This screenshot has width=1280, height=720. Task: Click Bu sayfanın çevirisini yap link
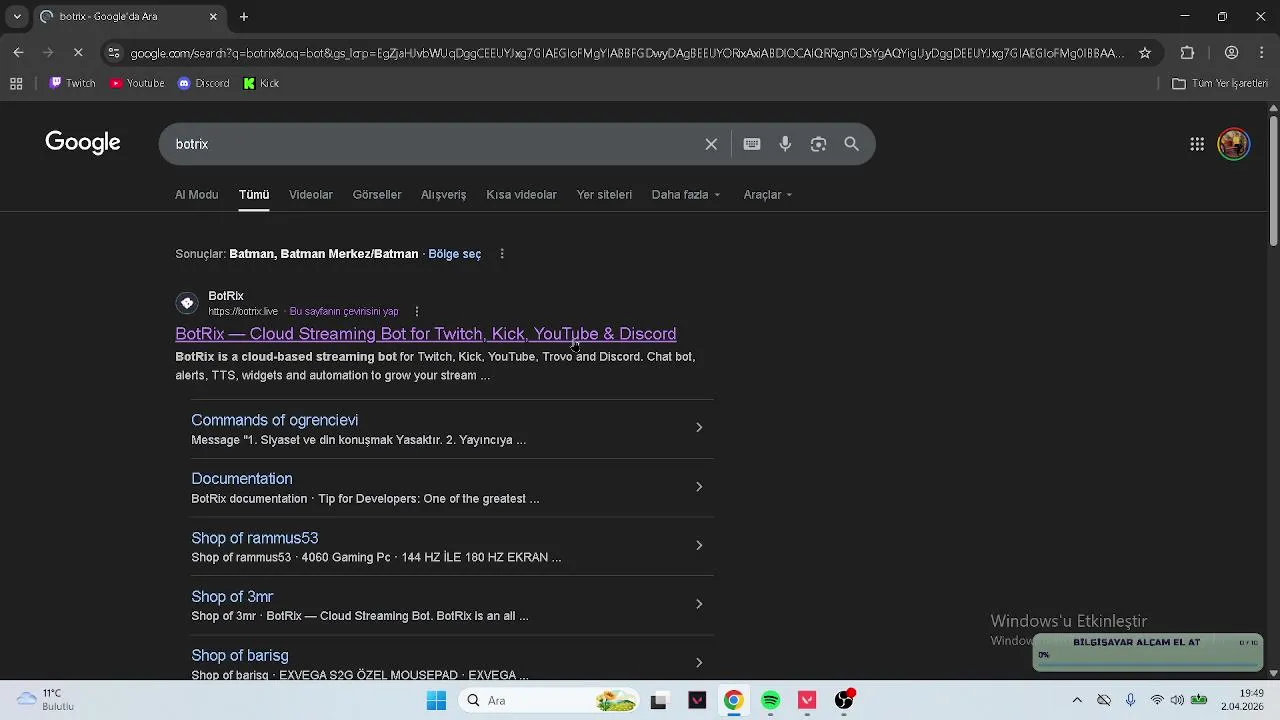pyautogui.click(x=344, y=311)
